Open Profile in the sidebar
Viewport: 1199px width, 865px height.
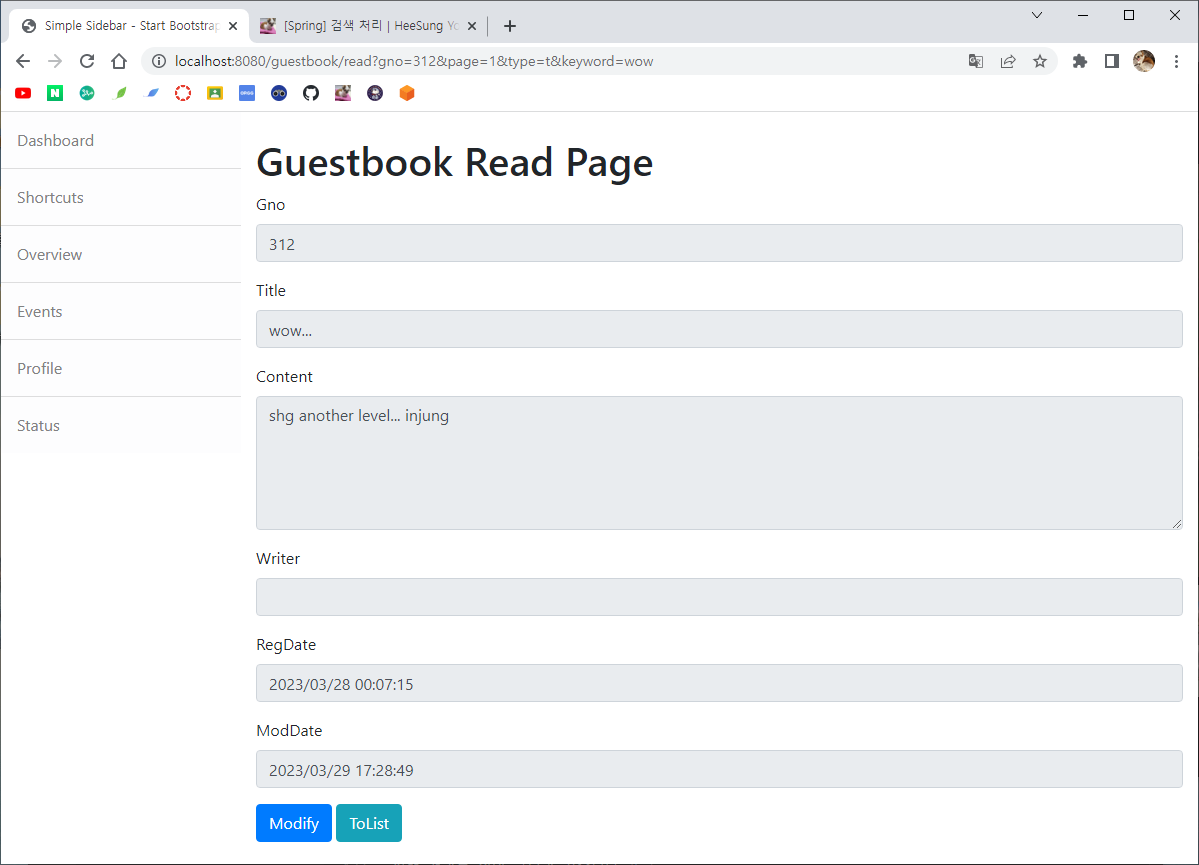pyautogui.click(x=121, y=369)
